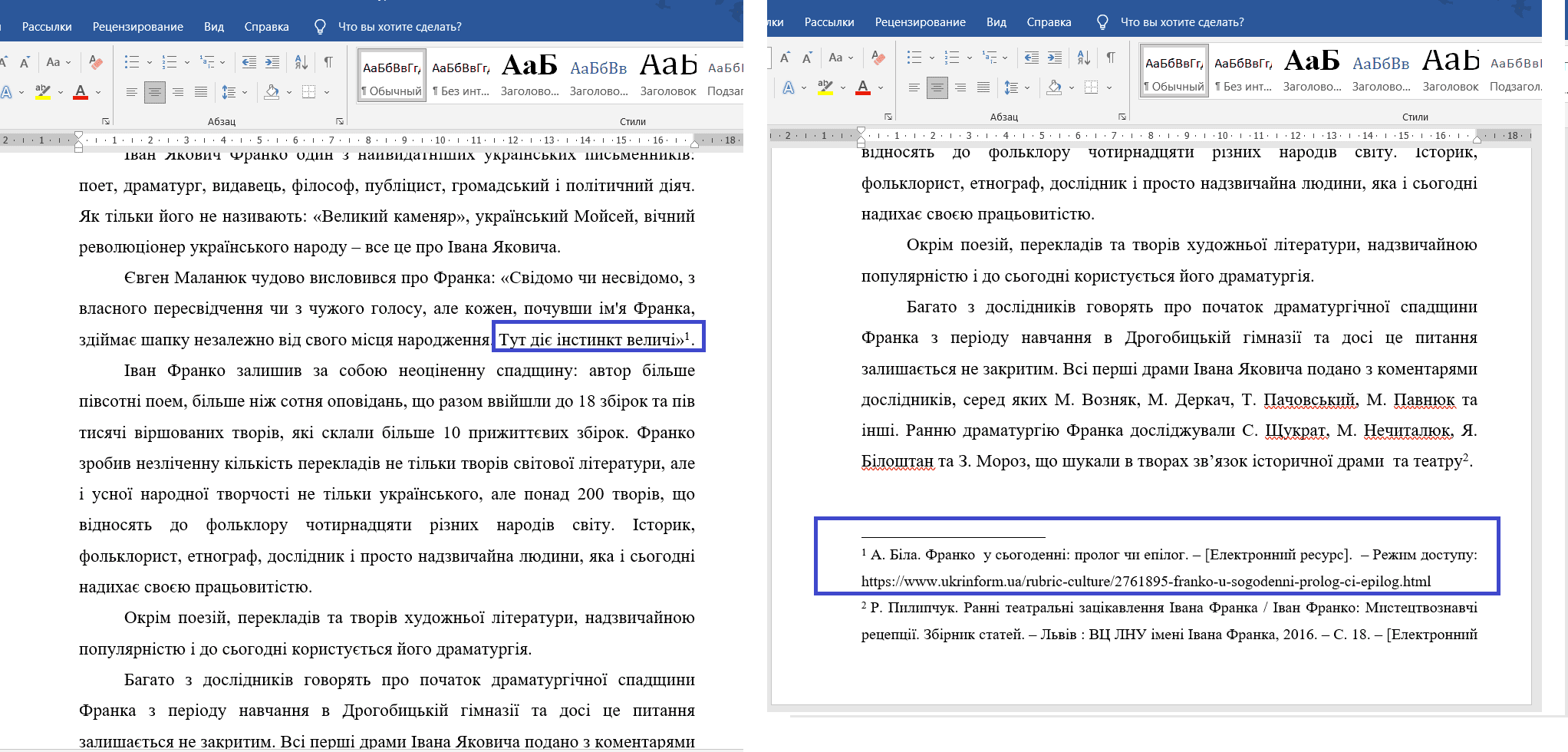The height and width of the screenshot is (752, 1568).
Task: Increase indent in right window
Action: 1055,58
